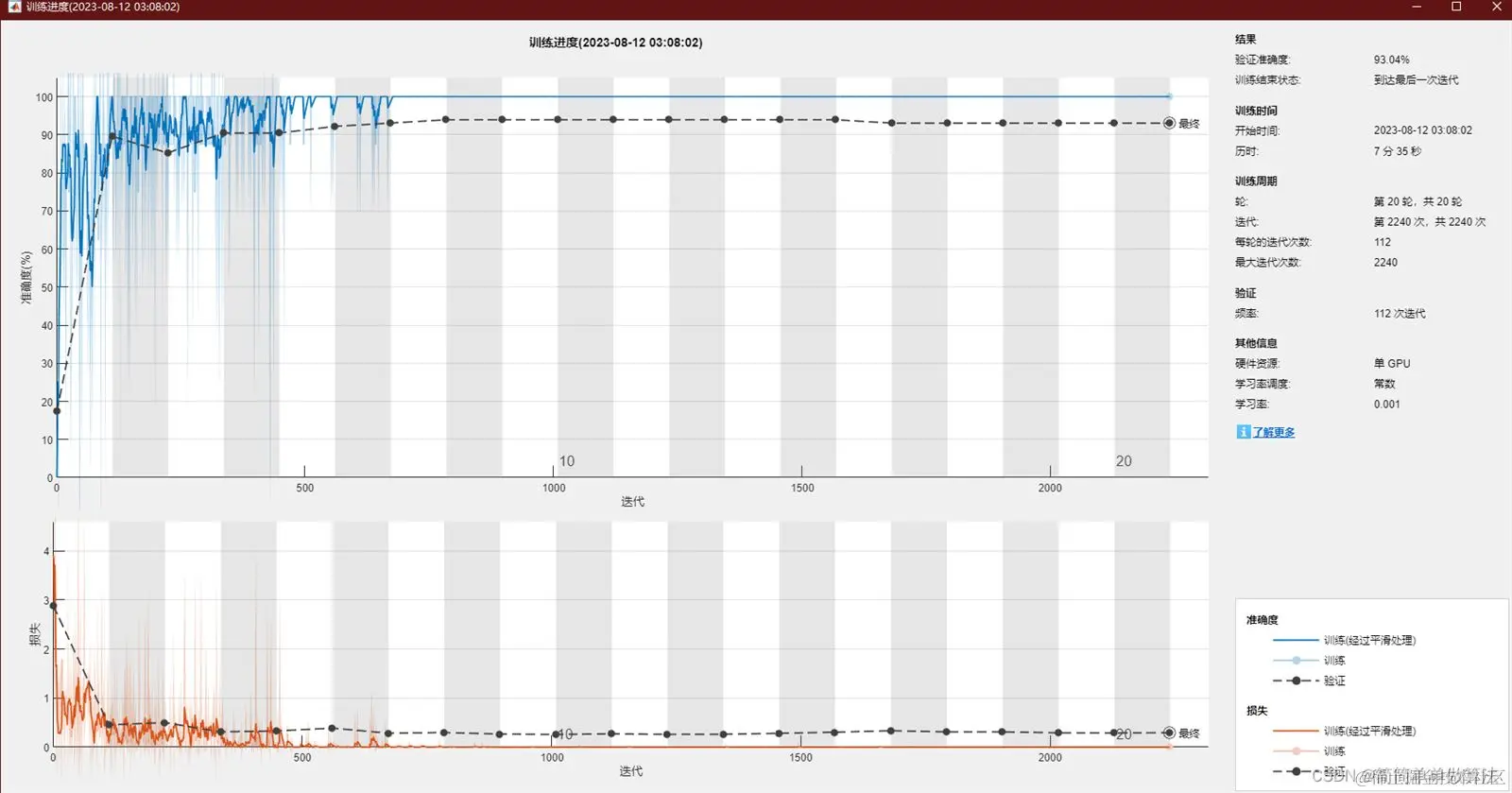Click the 93.04% validation accuracy value
Viewport: 1512px width, 793px height.
(1391, 60)
